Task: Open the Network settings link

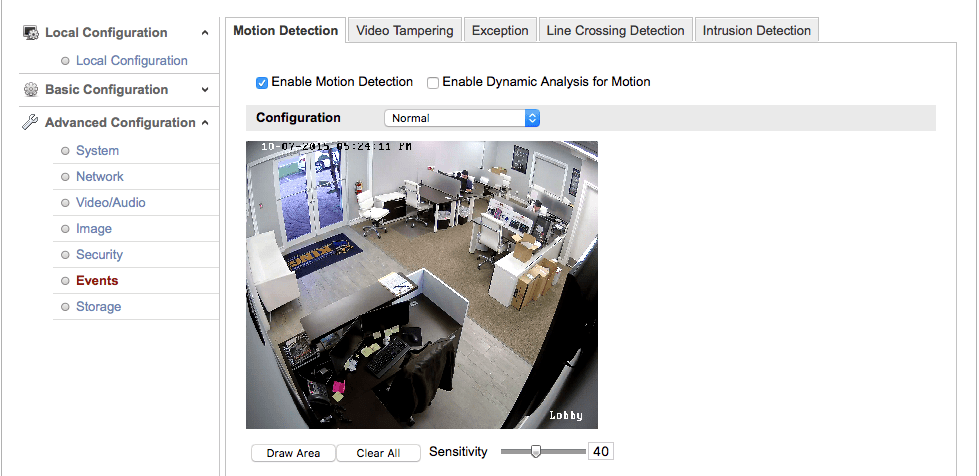Action: 100,177
